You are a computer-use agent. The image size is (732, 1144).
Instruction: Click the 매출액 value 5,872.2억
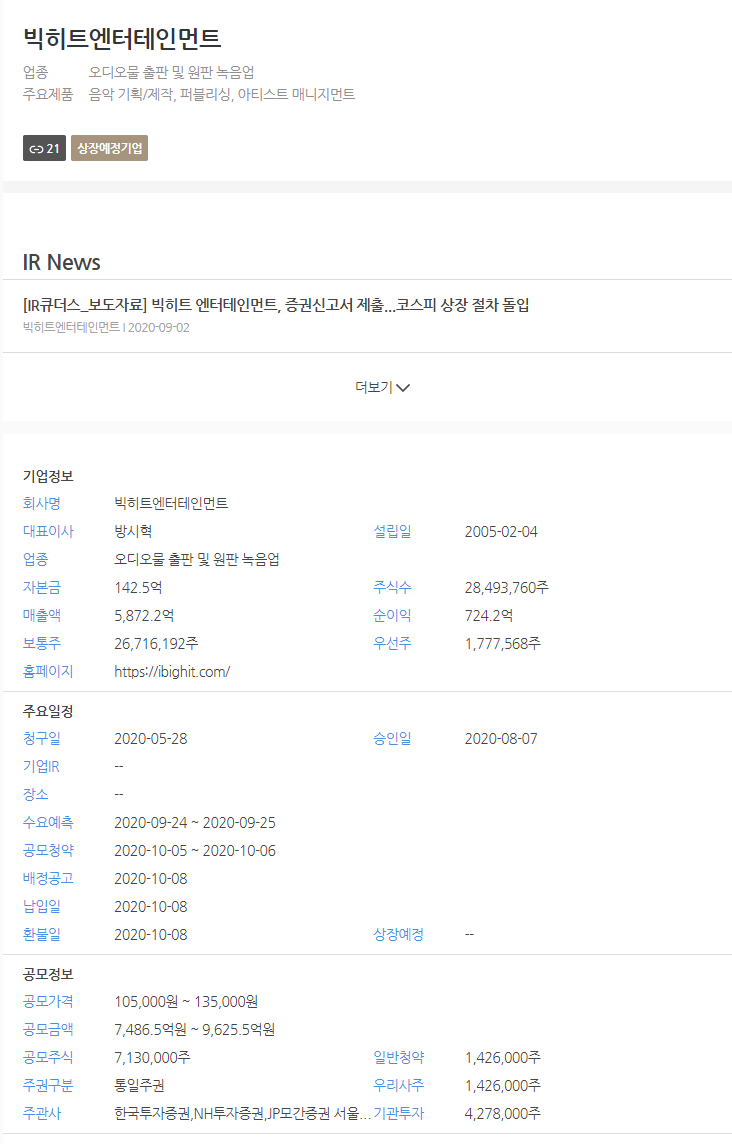144,615
